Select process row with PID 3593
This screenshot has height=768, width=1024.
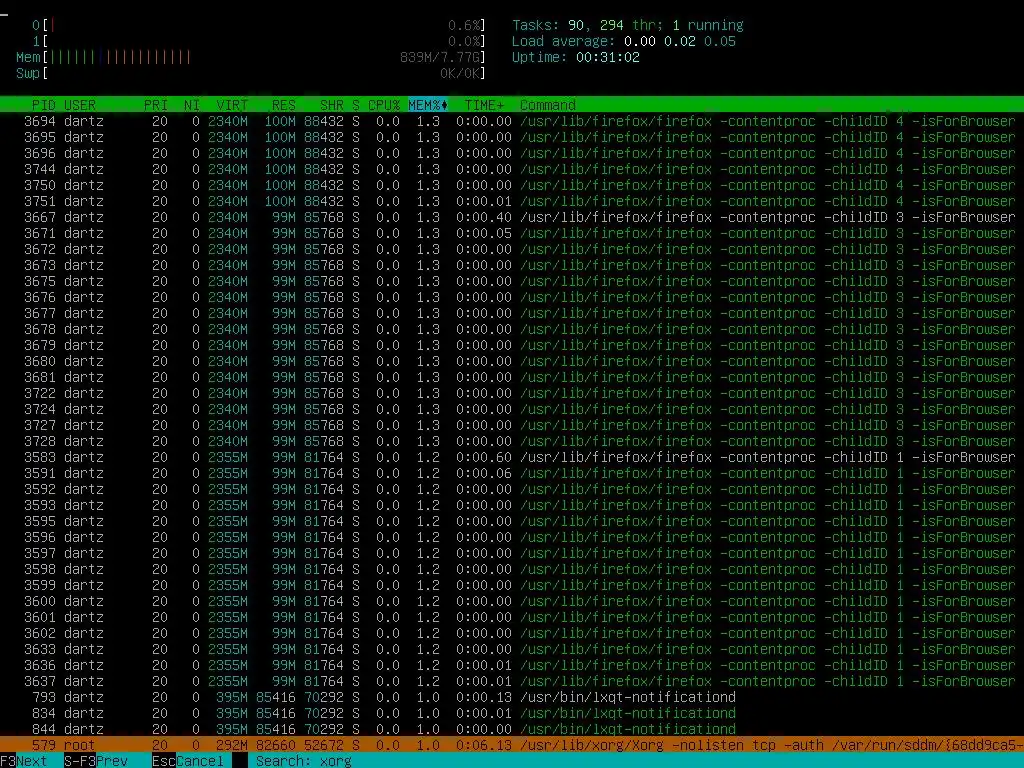[512, 505]
